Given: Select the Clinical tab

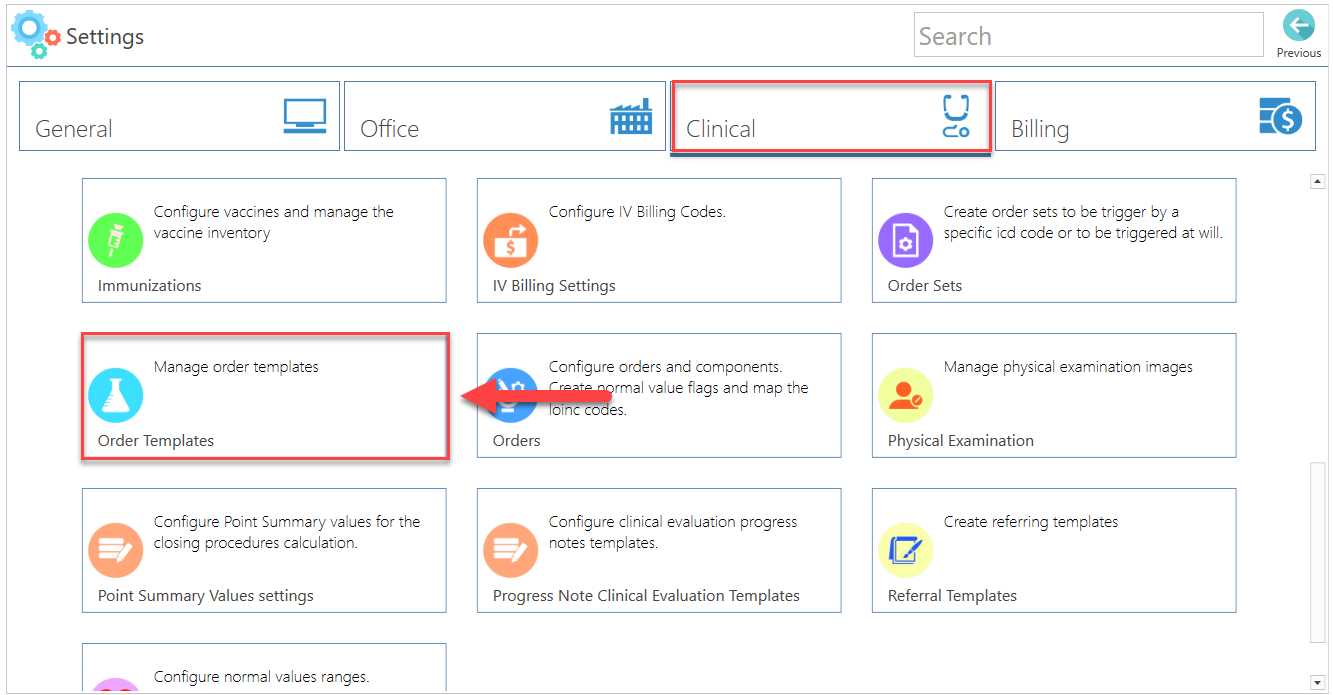Looking at the screenshot, I should 830,117.
